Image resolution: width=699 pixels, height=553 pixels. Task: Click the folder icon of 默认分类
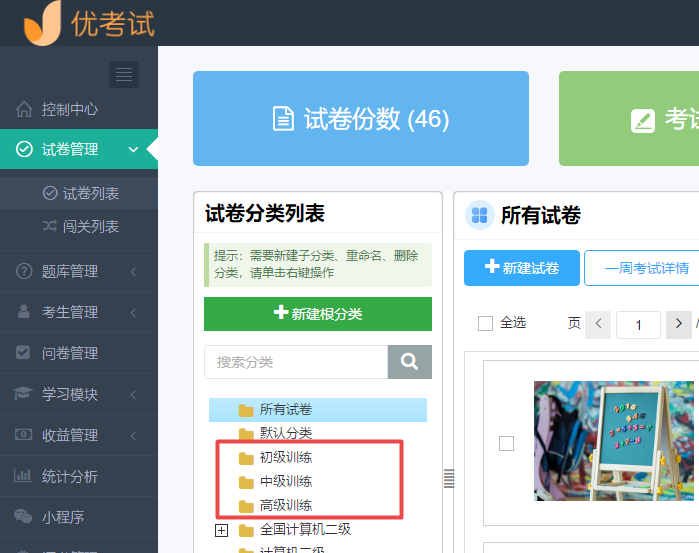click(246, 433)
